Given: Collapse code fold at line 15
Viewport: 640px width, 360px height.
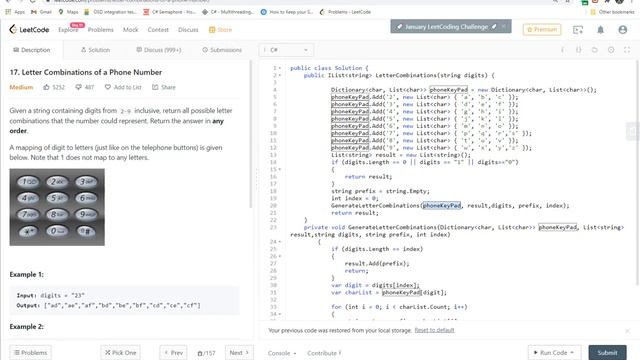Looking at the screenshot, I should coord(280,169).
